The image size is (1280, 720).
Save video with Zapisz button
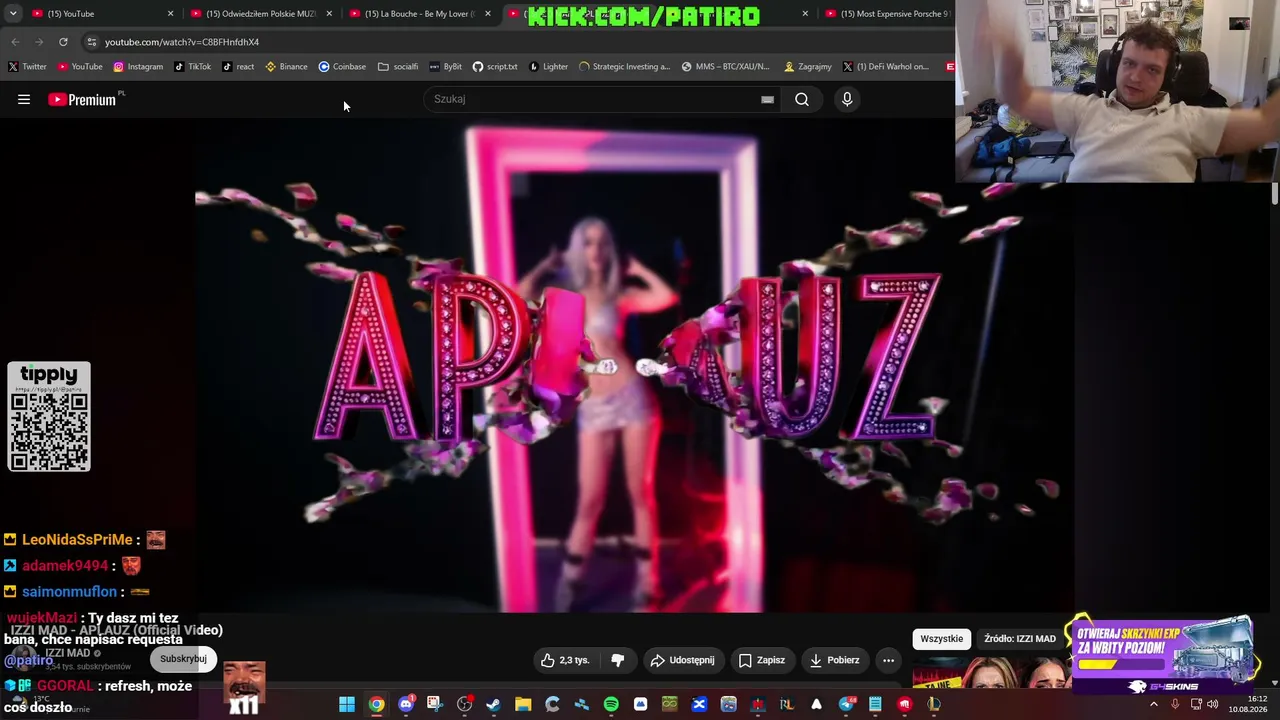click(x=761, y=660)
